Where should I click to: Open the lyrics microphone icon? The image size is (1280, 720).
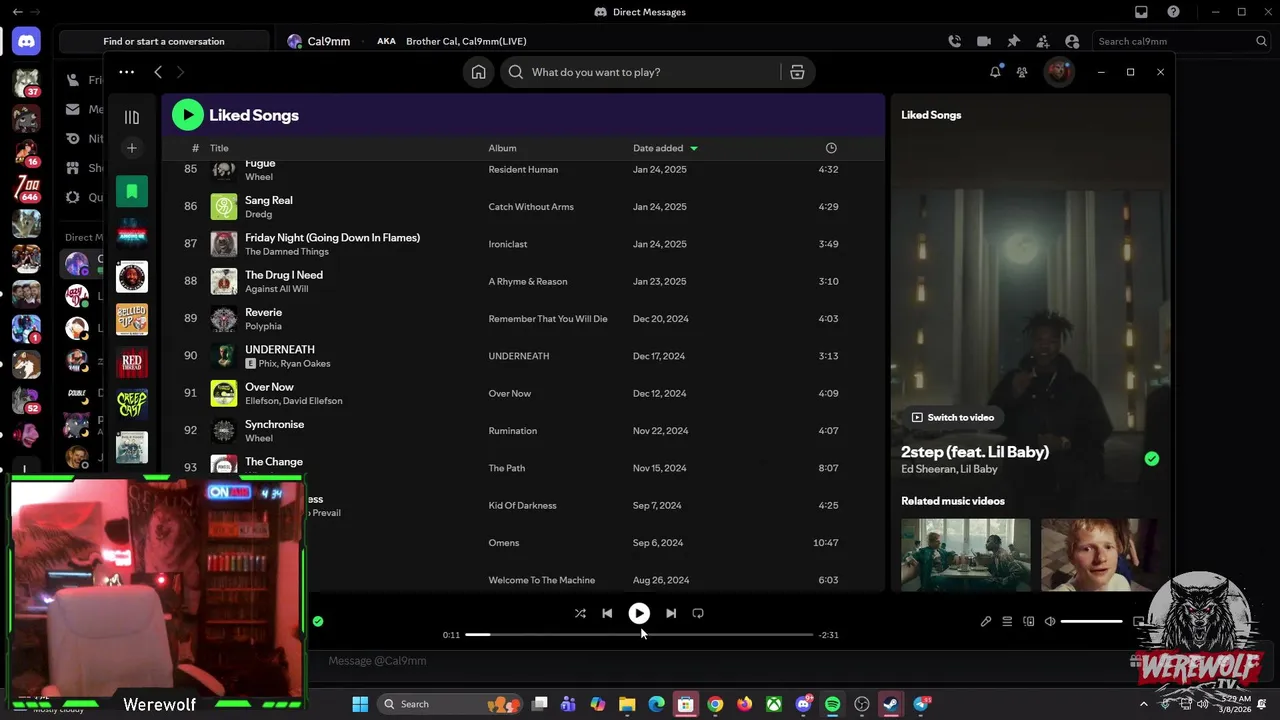point(986,621)
